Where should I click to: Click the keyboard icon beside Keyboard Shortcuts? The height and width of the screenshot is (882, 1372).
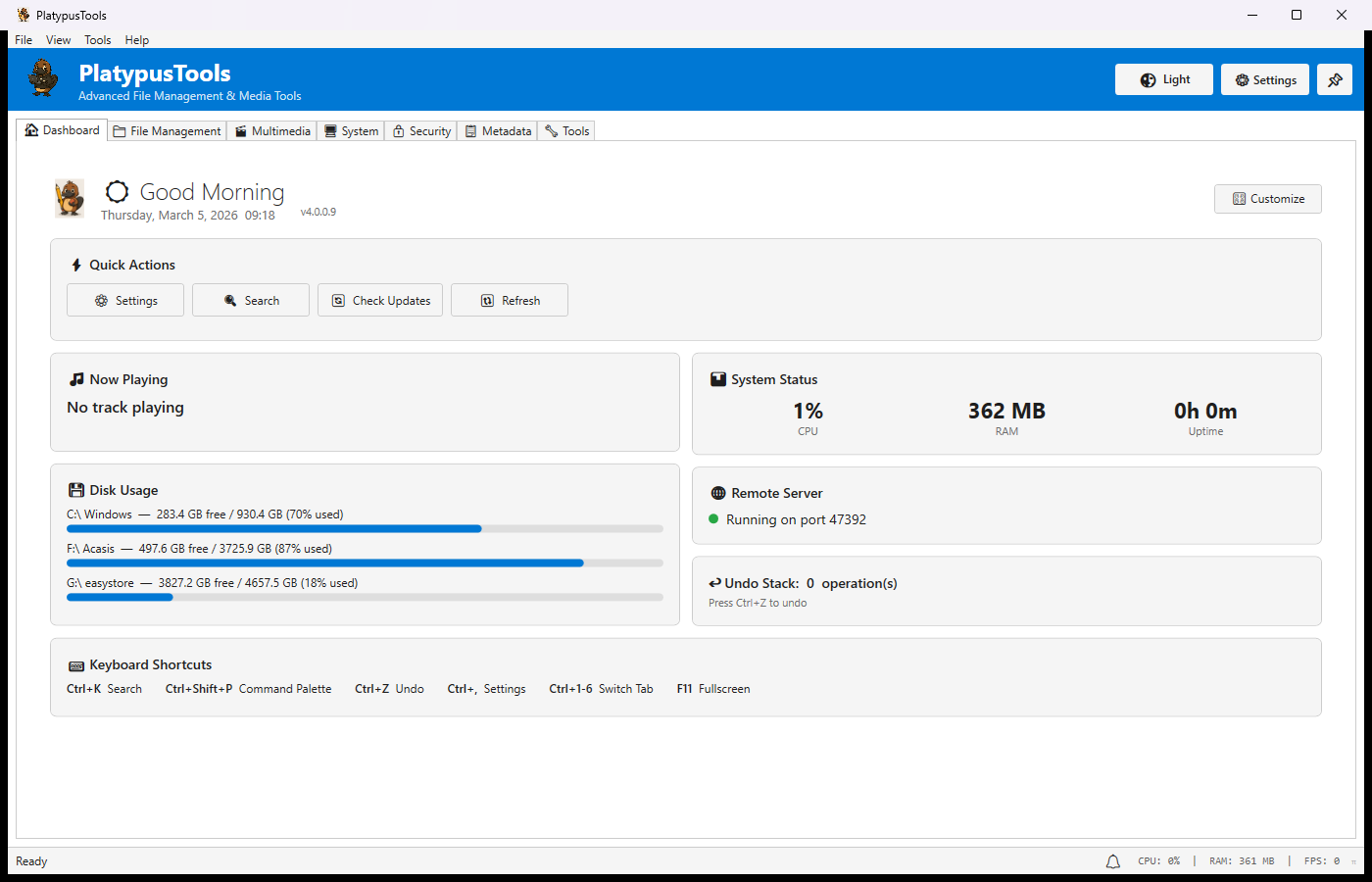pyautogui.click(x=75, y=664)
